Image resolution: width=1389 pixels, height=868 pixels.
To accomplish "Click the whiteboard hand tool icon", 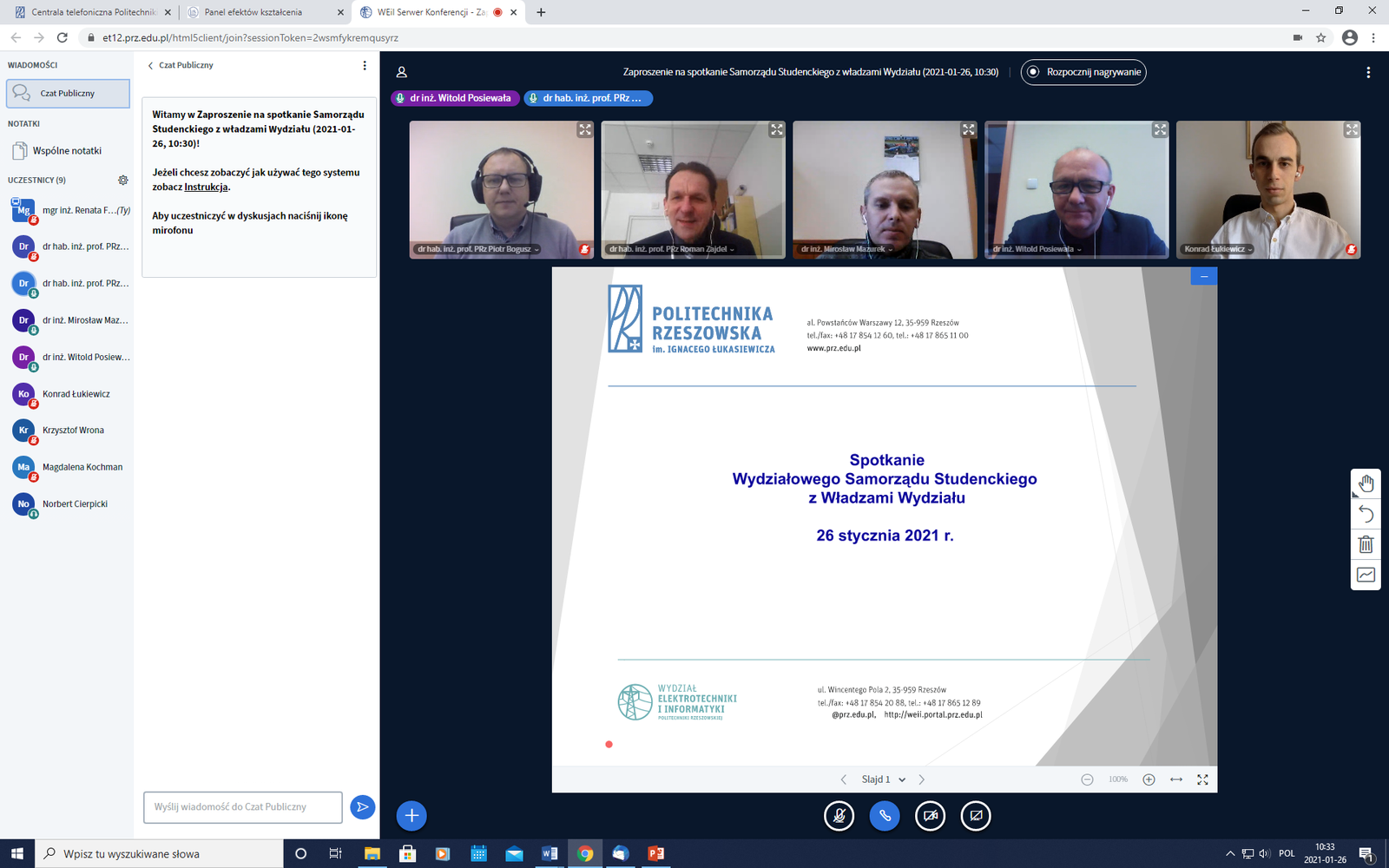I will pos(1366,483).
